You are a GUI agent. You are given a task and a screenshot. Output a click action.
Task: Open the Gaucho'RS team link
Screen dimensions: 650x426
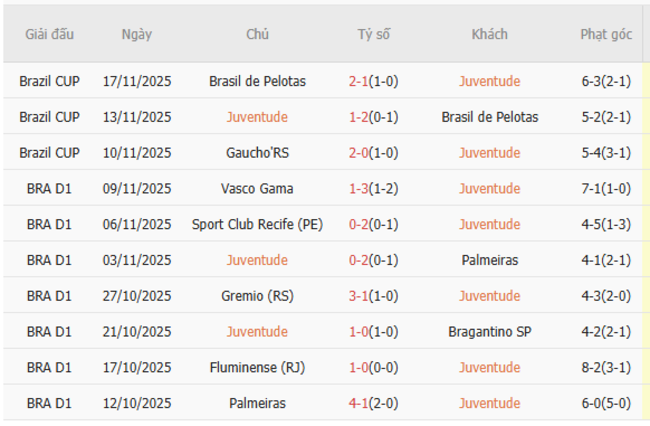tap(257, 153)
